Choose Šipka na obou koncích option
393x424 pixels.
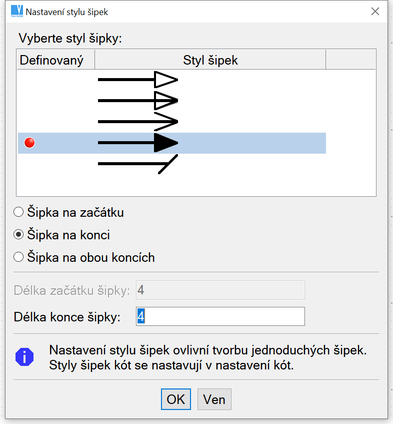tap(18, 257)
